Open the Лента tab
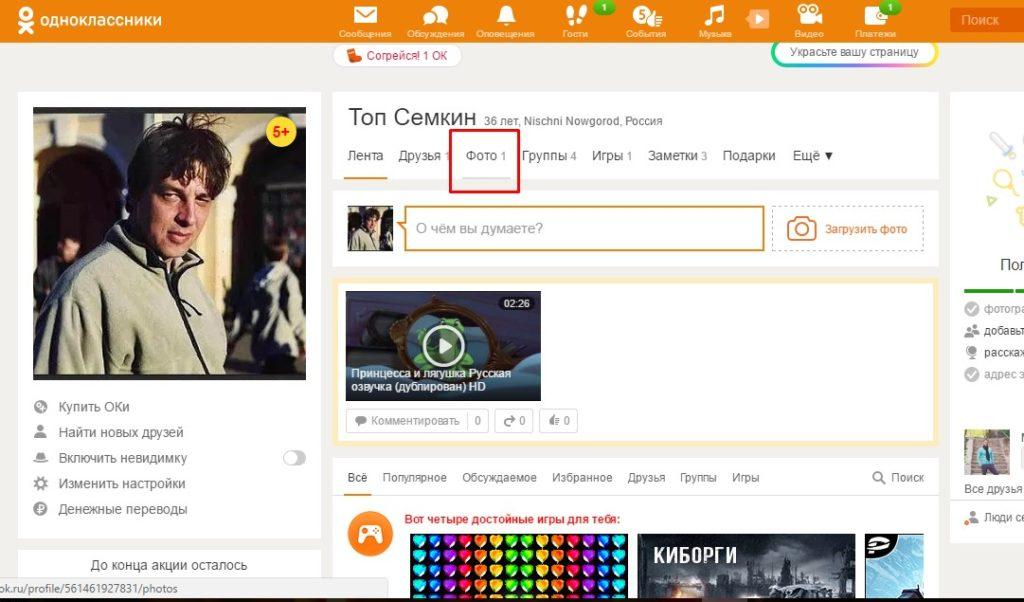This screenshot has height=602, width=1024. [x=365, y=155]
